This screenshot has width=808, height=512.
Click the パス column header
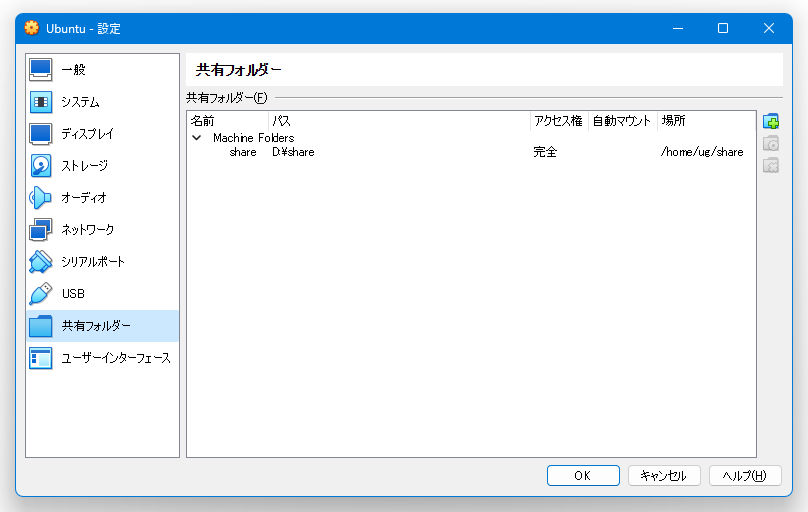(399, 121)
